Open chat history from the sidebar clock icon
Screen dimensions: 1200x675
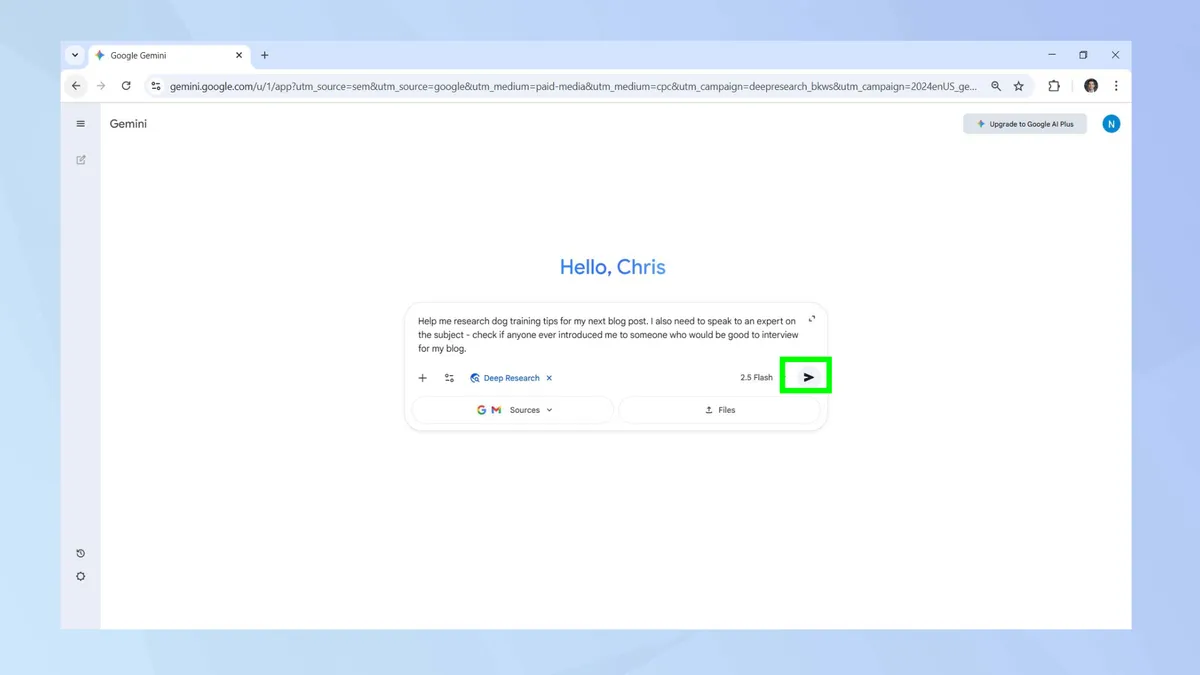81,552
